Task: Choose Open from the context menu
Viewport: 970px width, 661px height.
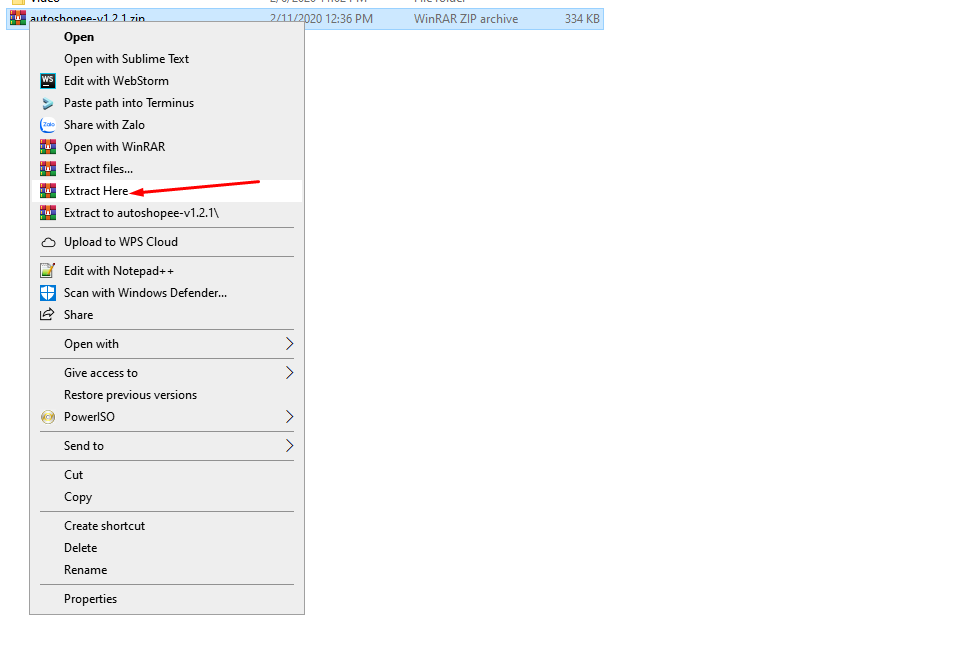Action: pos(167,37)
